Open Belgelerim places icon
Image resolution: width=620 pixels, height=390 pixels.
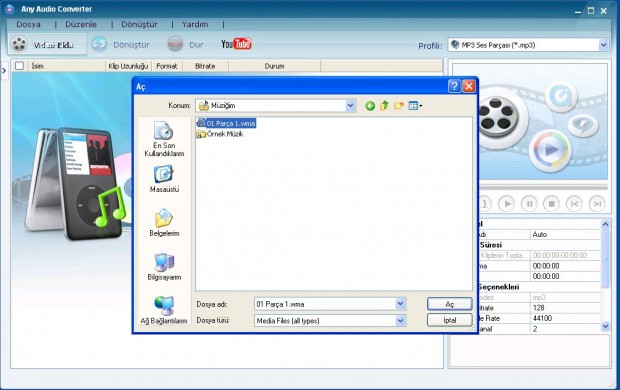(164, 223)
